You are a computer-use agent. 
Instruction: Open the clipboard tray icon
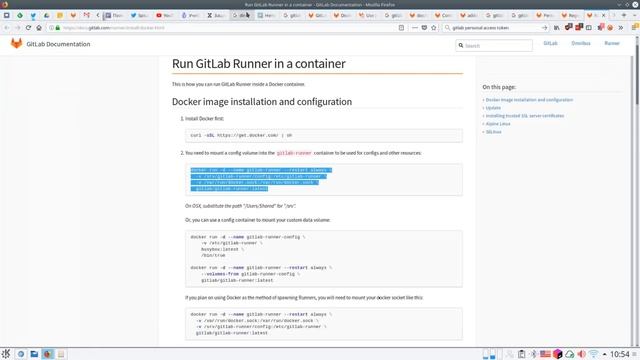point(521,354)
